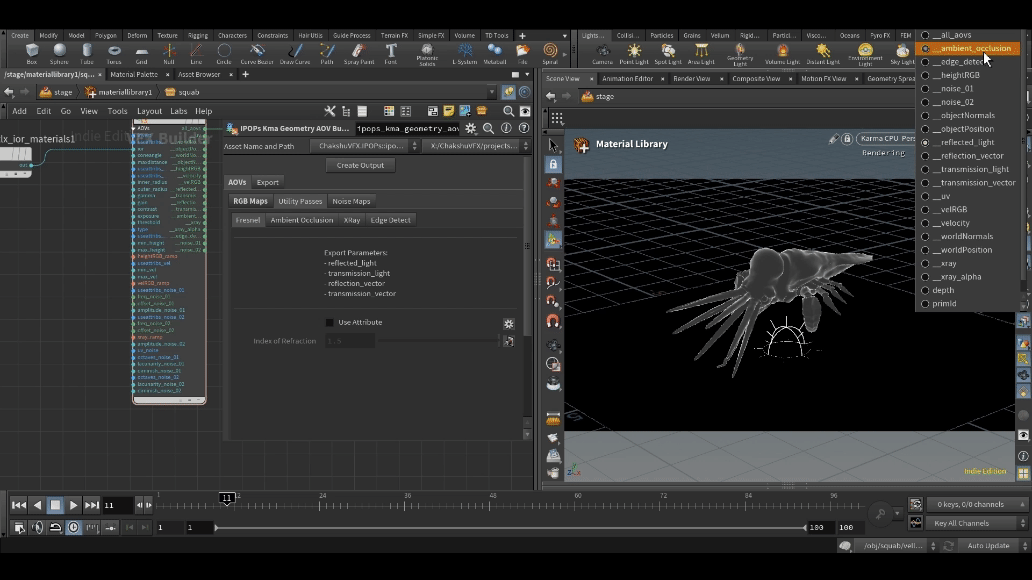Create a Point Light
Image resolution: width=1032 pixels, height=580 pixels.
634,54
